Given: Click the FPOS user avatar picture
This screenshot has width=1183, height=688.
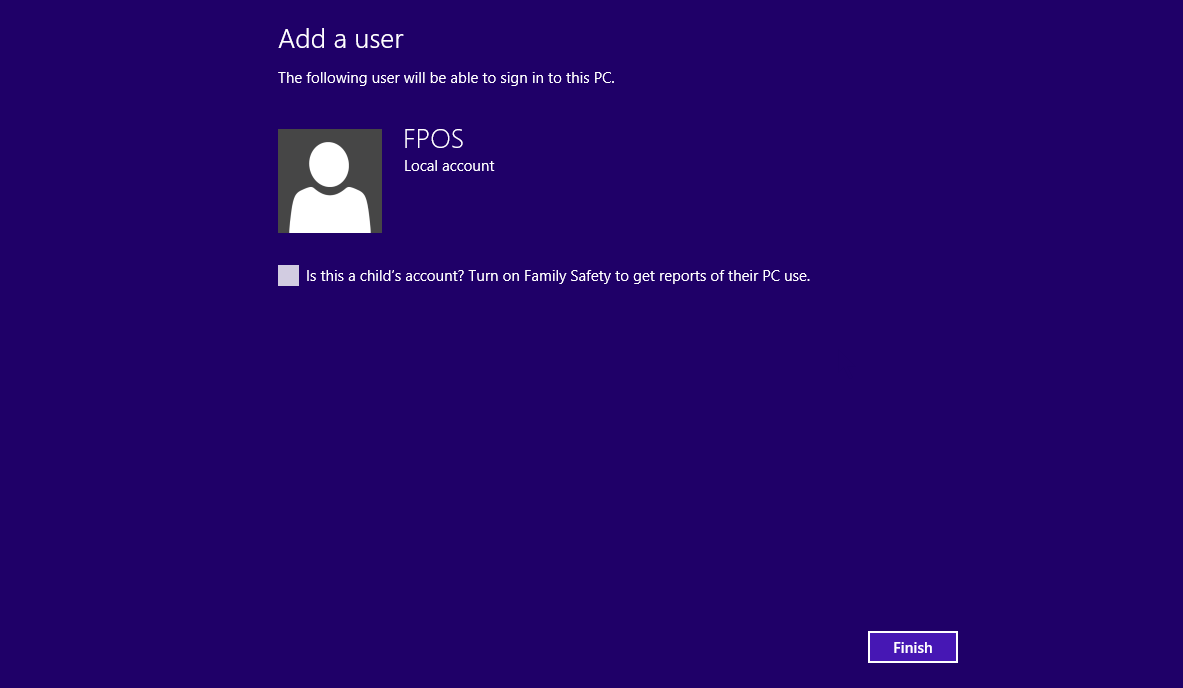Looking at the screenshot, I should coord(330,181).
